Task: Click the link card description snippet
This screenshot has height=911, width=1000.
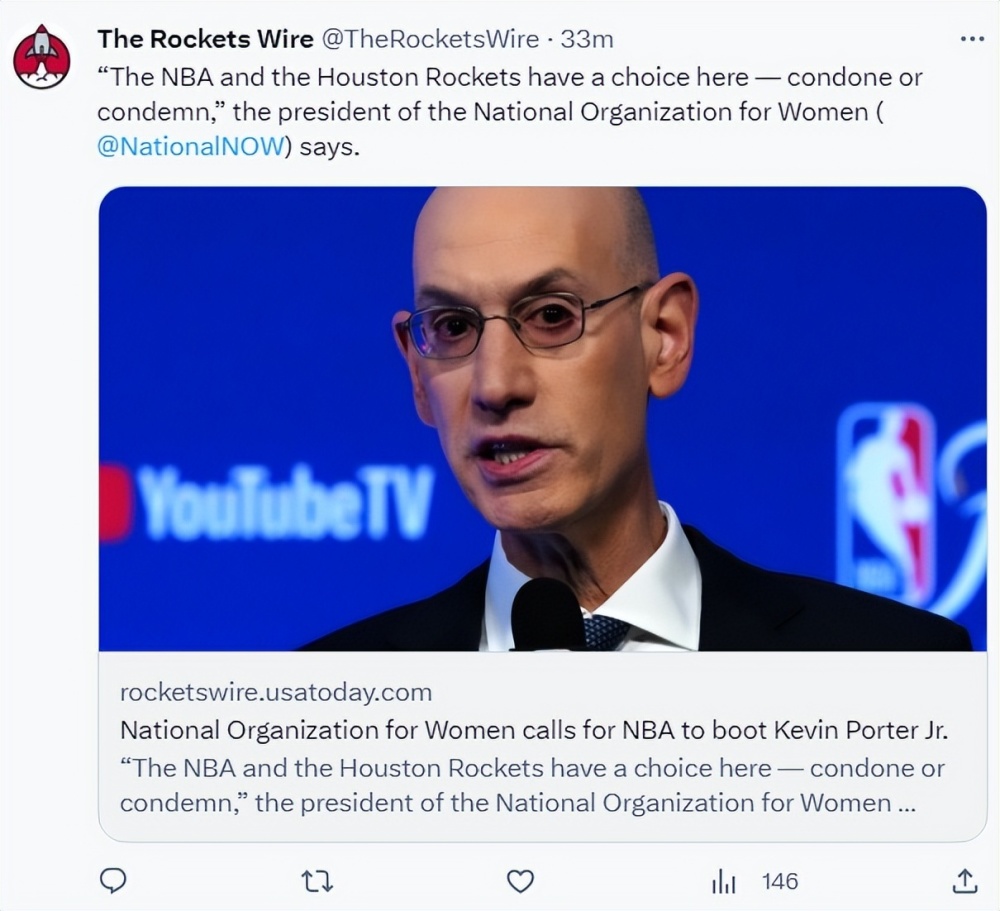Action: pos(531,785)
